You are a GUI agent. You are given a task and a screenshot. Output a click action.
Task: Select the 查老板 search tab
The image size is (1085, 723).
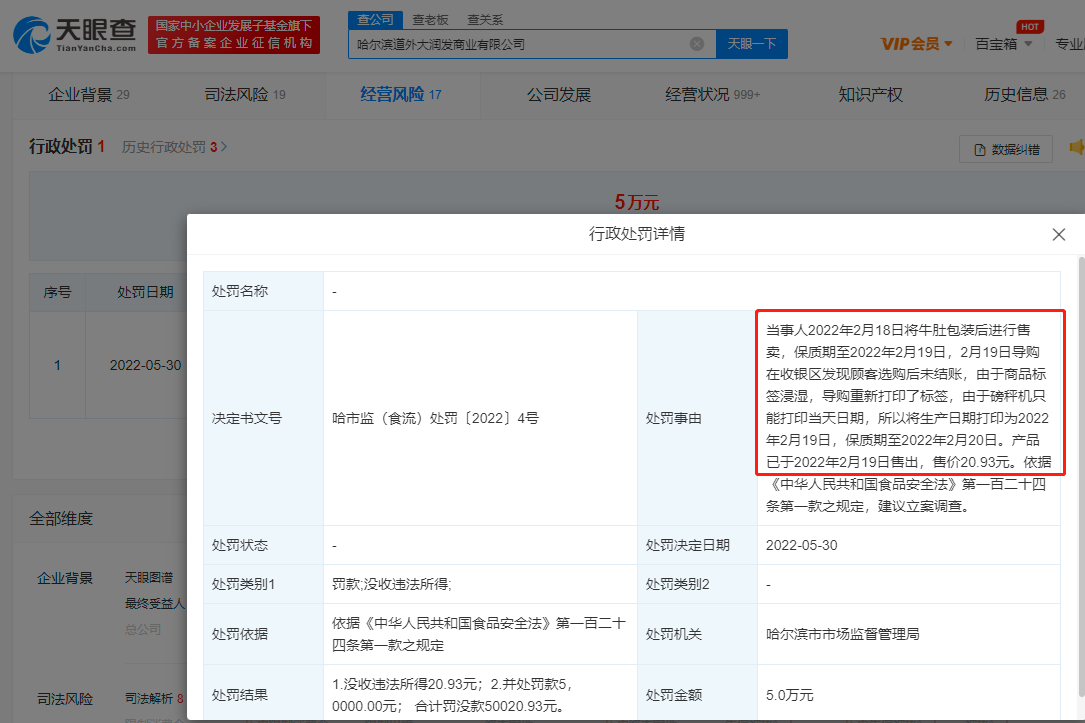click(x=430, y=19)
